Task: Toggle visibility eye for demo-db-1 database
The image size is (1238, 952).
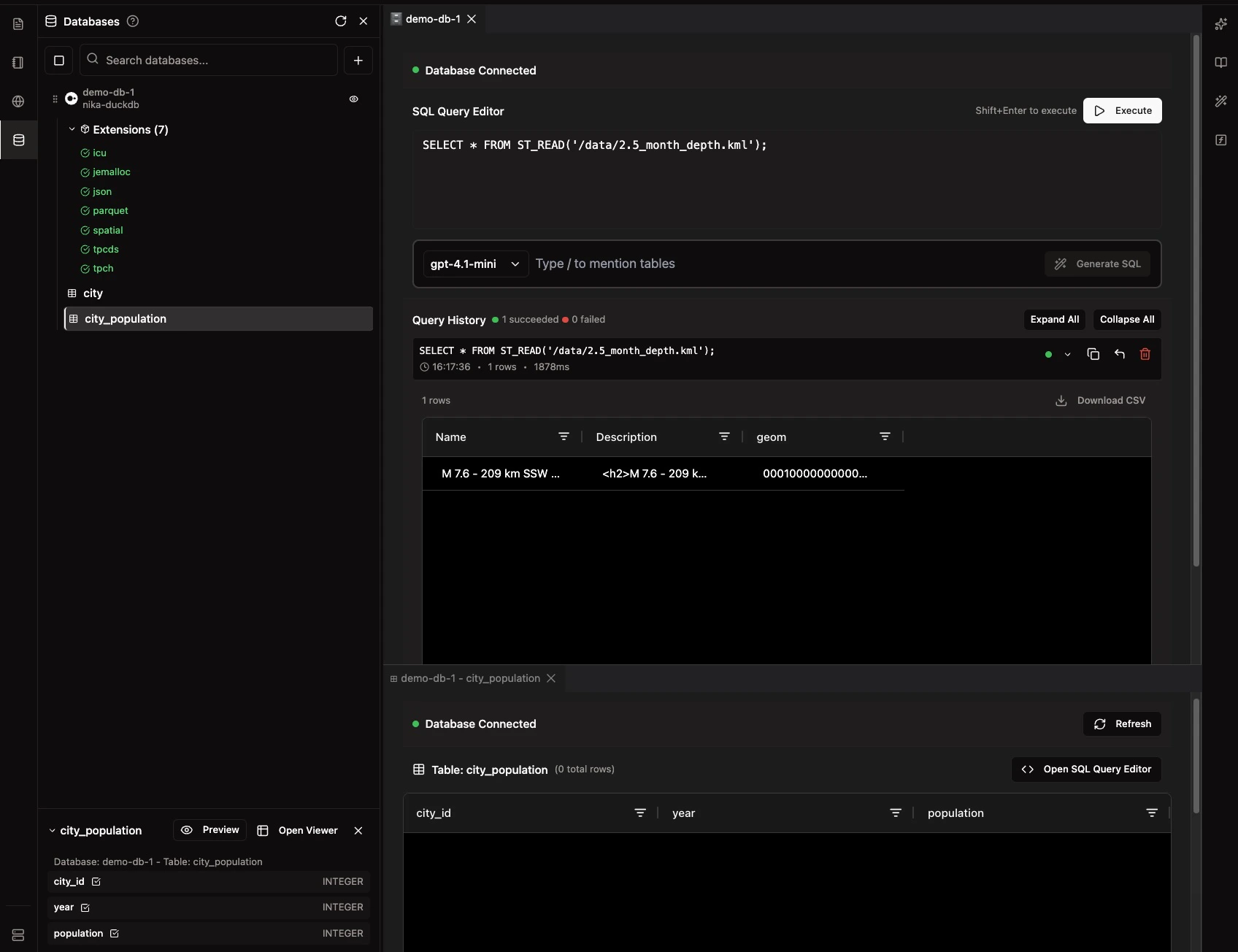Action: [x=354, y=99]
